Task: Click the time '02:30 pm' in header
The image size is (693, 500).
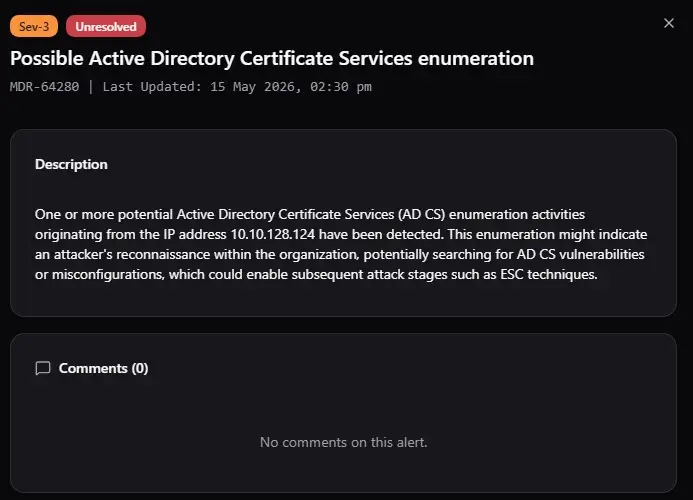Action: (x=341, y=87)
